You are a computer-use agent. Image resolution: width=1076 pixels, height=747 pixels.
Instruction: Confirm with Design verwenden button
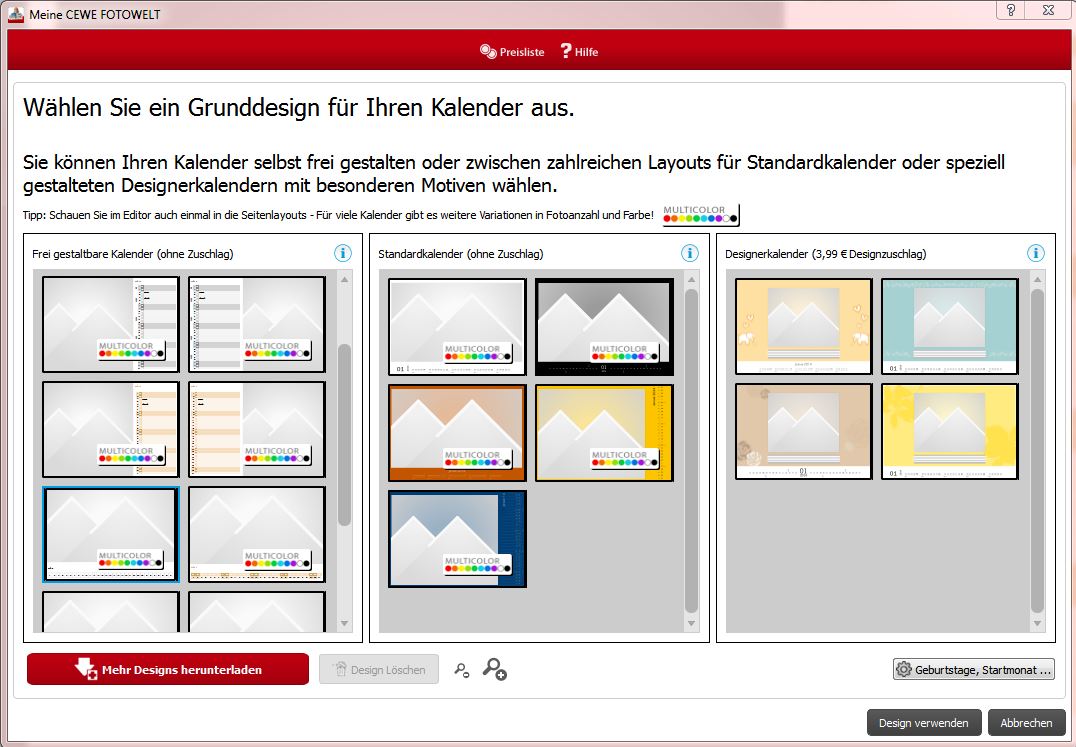pyautogui.click(x=923, y=722)
